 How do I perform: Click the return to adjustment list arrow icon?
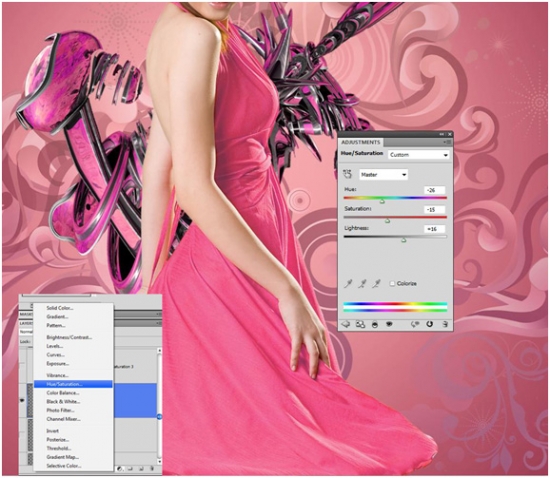click(346, 324)
